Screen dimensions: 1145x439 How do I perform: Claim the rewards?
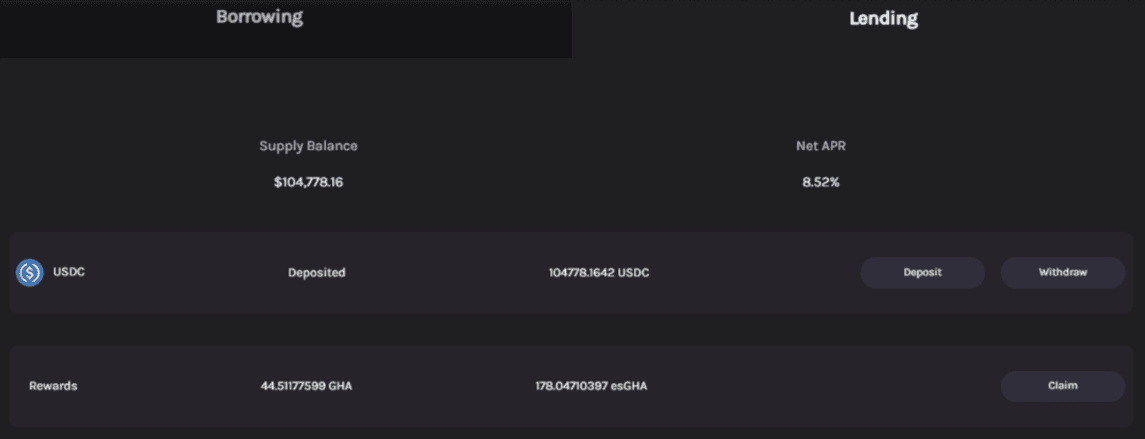pos(1062,386)
